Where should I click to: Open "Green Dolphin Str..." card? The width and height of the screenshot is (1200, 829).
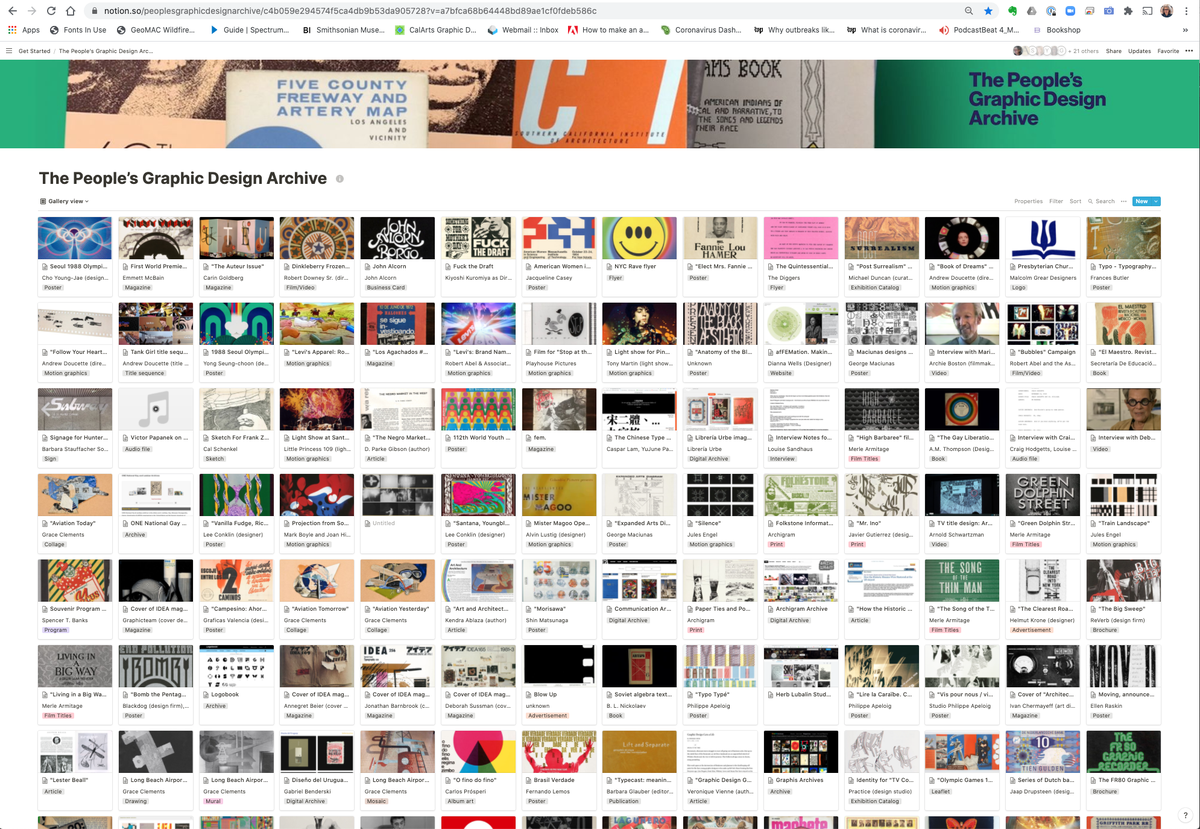1043,513
